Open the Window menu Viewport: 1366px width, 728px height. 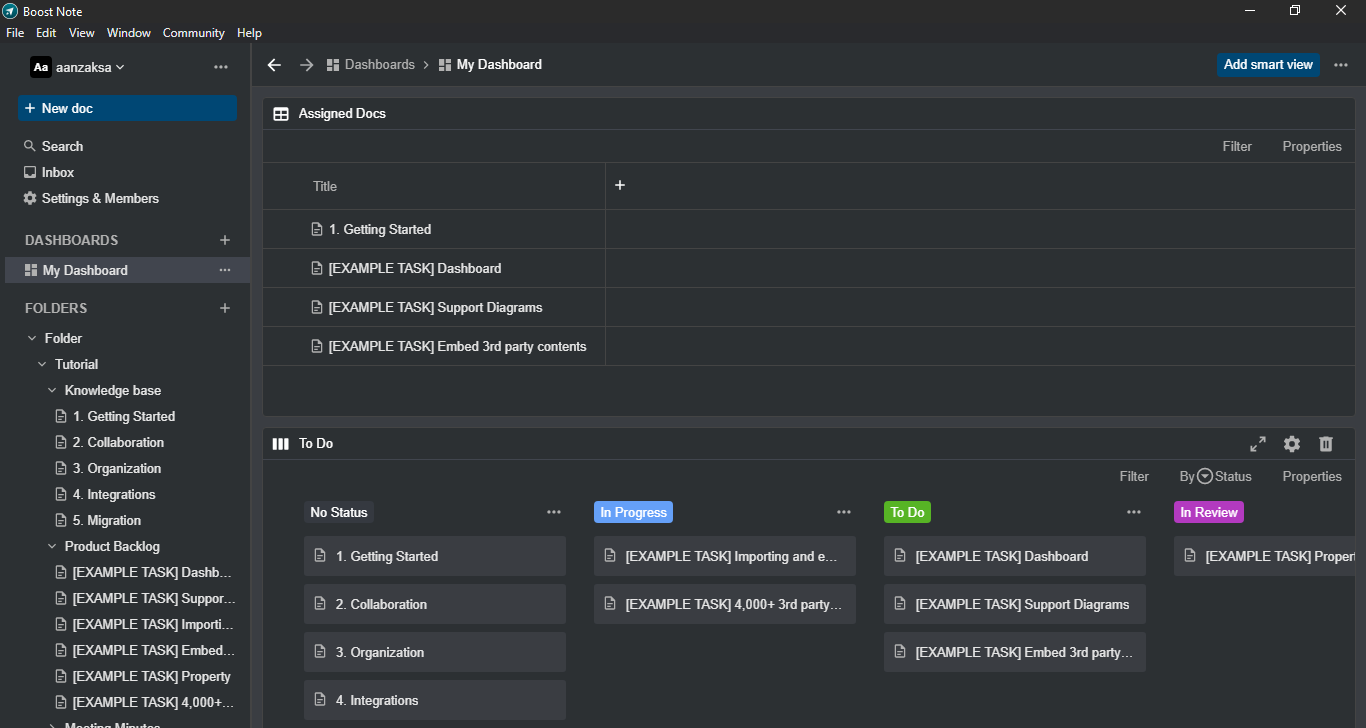(x=129, y=33)
